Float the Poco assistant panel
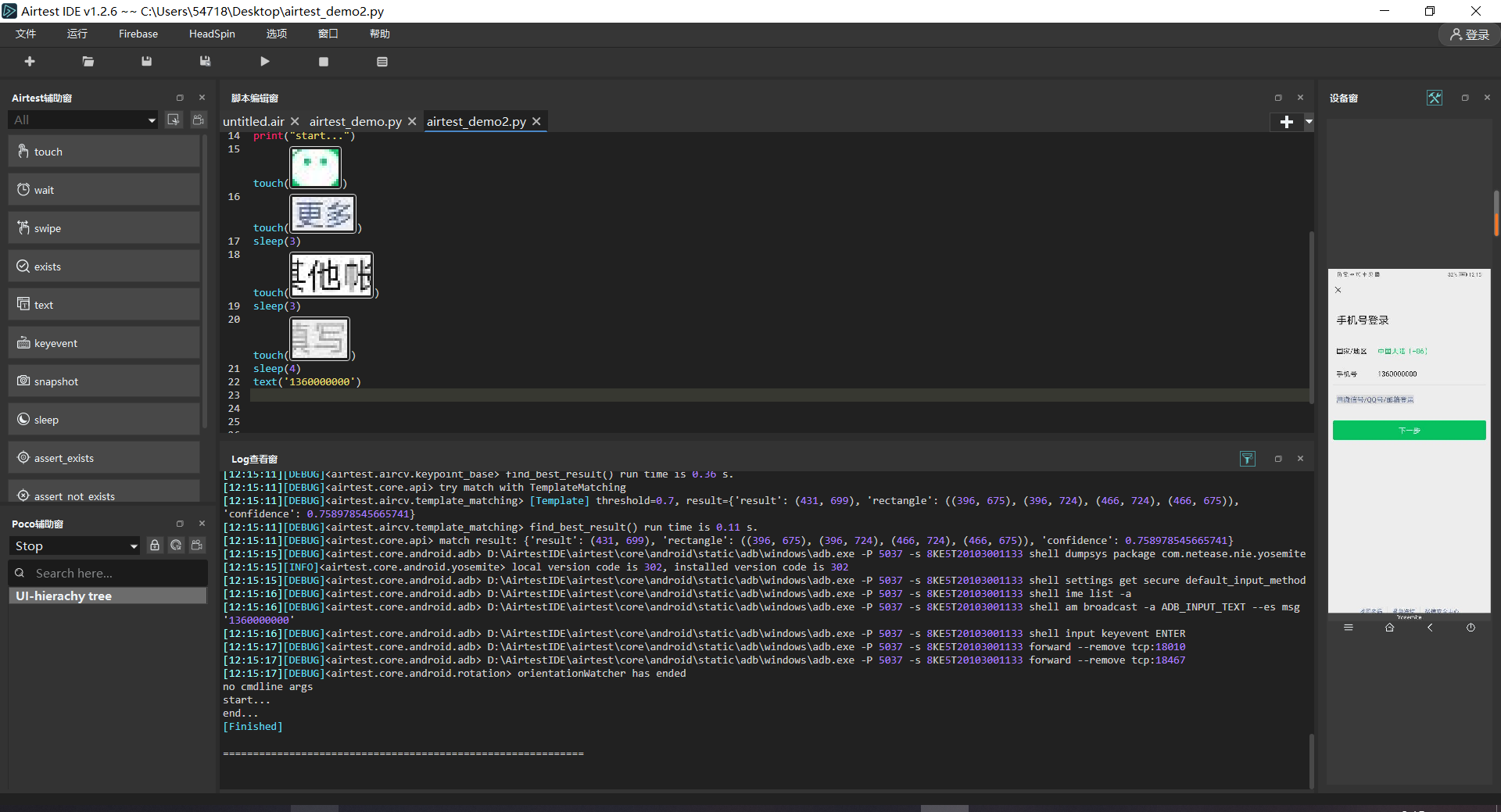 180,524
